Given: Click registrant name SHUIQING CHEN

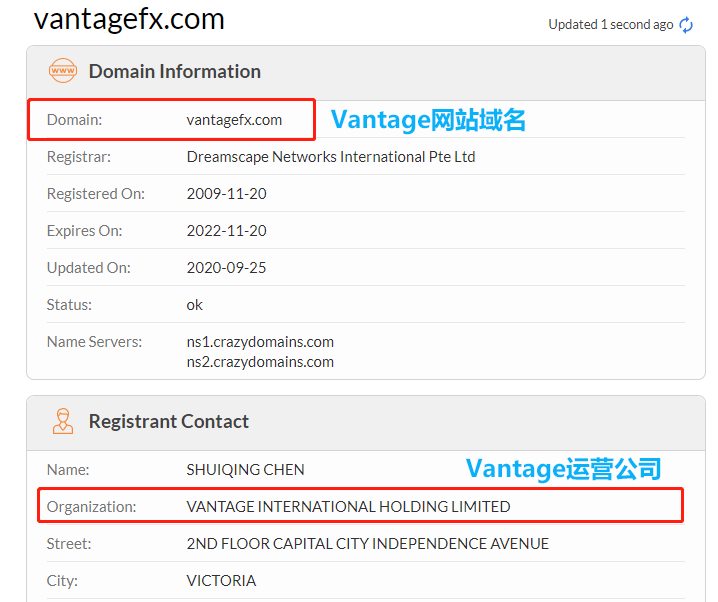Looking at the screenshot, I should tap(245, 470).
